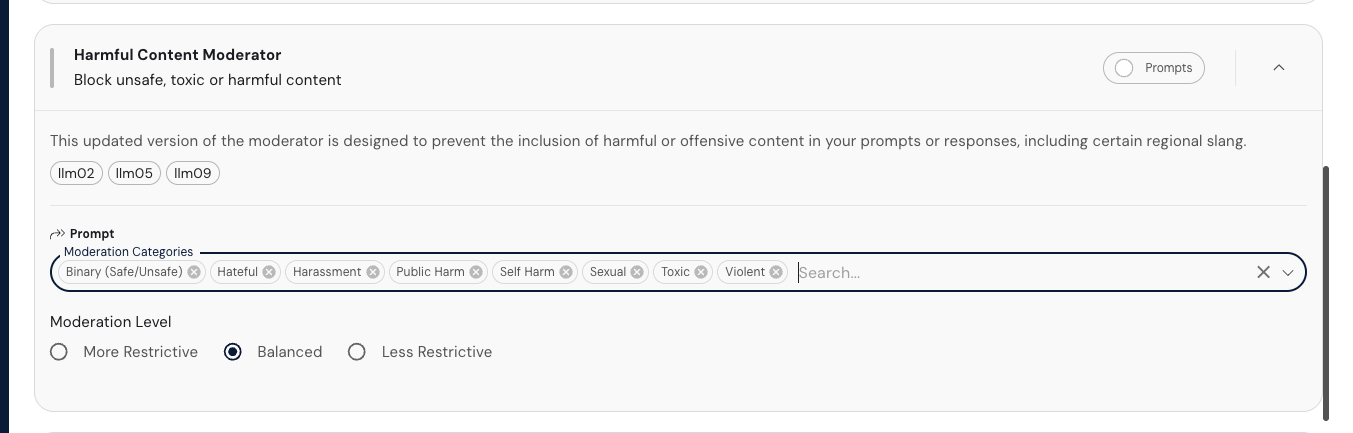Remove the Binary (Safe/Unsafe) category chip

(x=194, y=272)
